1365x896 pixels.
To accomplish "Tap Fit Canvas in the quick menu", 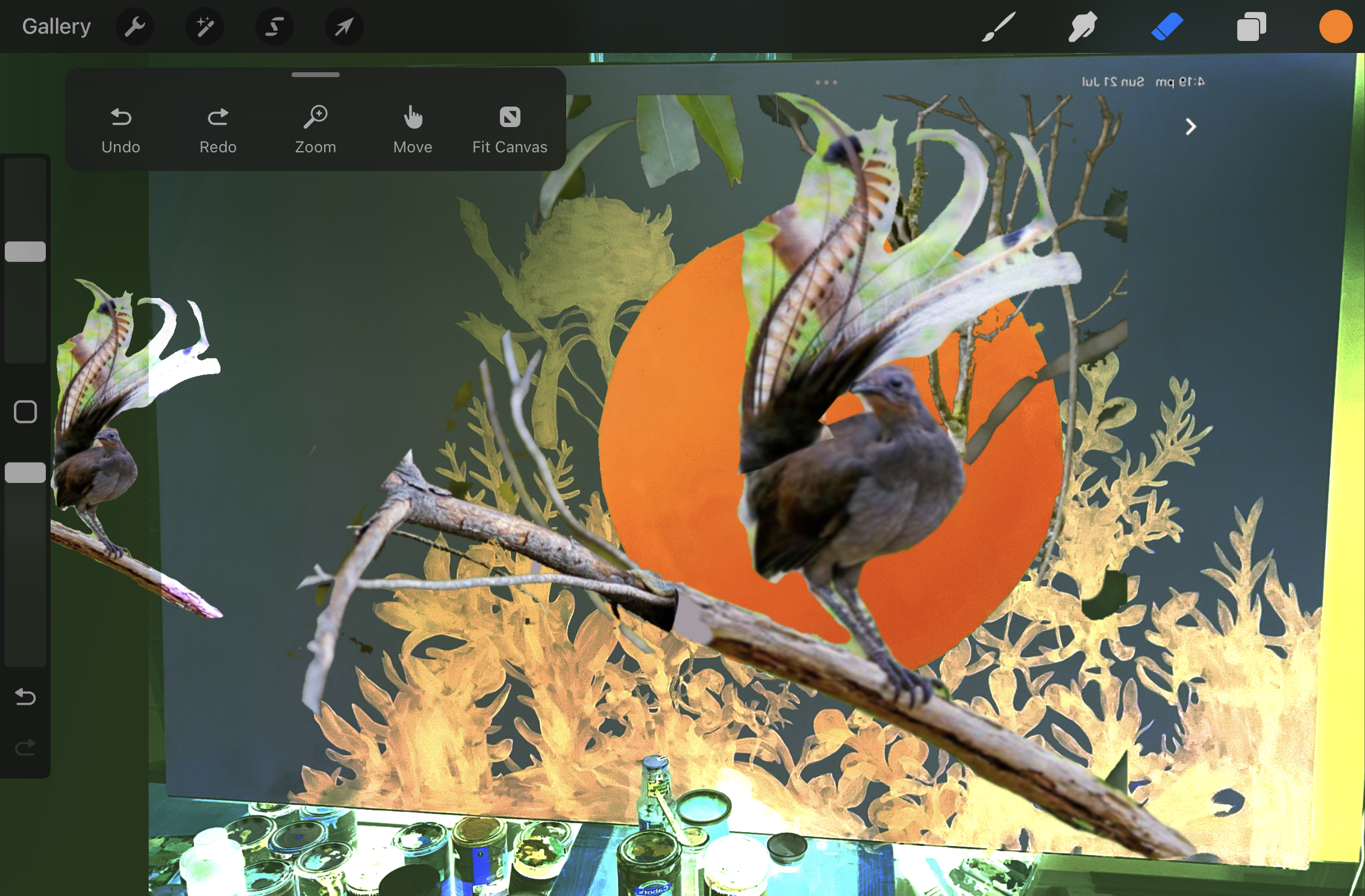I will click(x=510, y=130).
